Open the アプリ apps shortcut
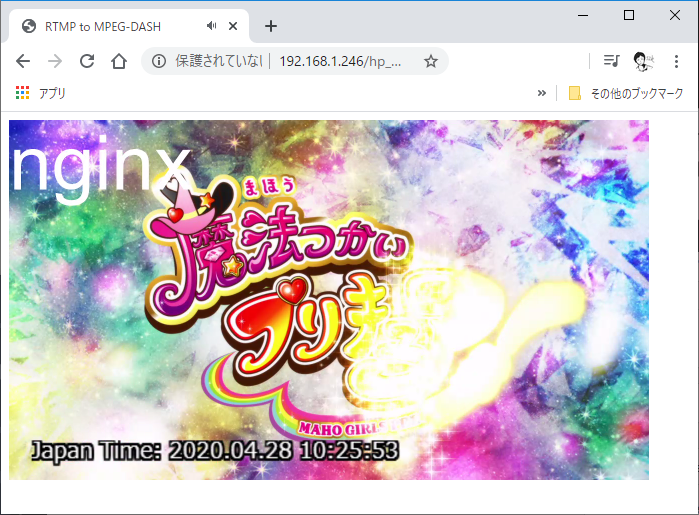This screenshot has width=699, height=515. 41,93
